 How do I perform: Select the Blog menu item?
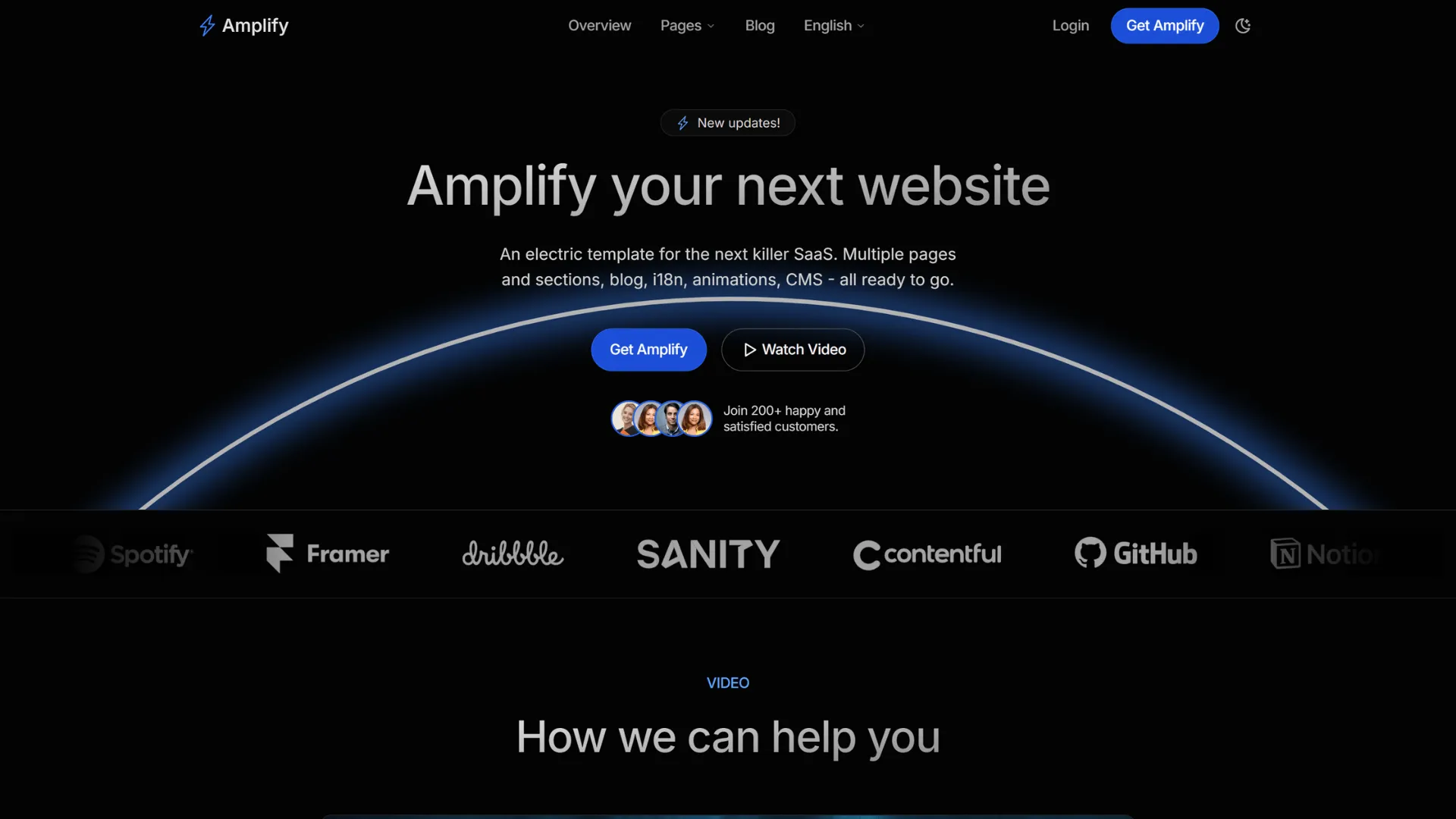[759, 25]
